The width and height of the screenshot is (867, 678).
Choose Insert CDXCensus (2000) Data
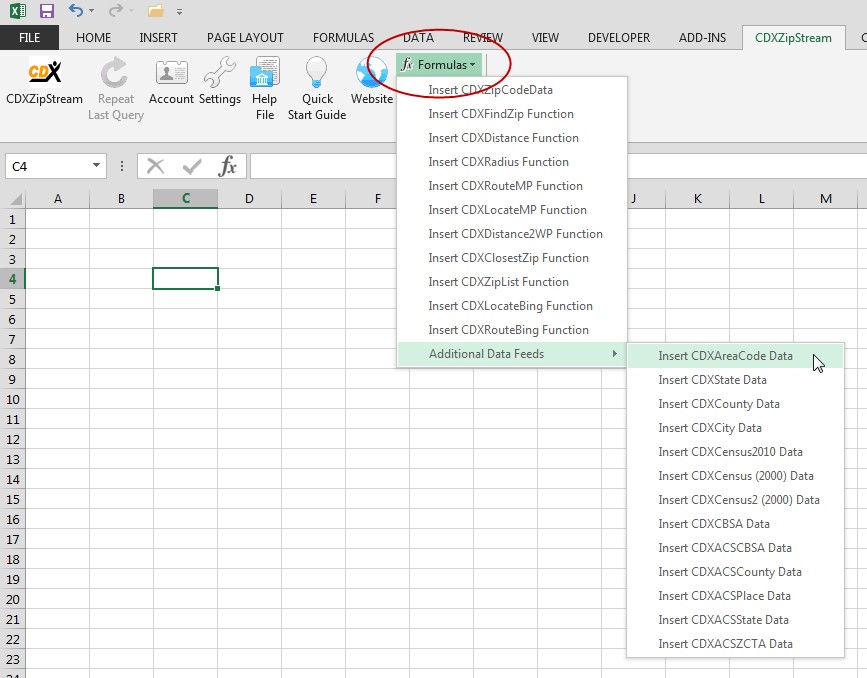click(735, 476)
